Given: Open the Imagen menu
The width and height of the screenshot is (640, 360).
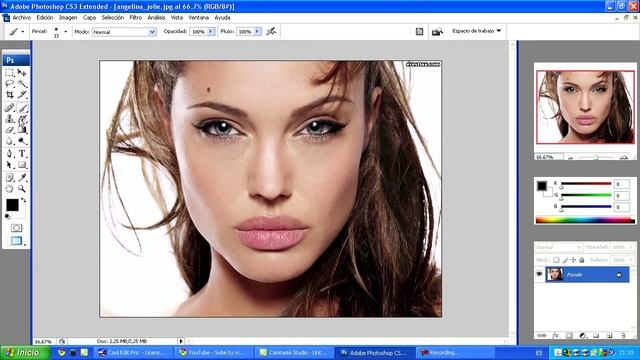Looking at the screenshot, I should point(68,18).
